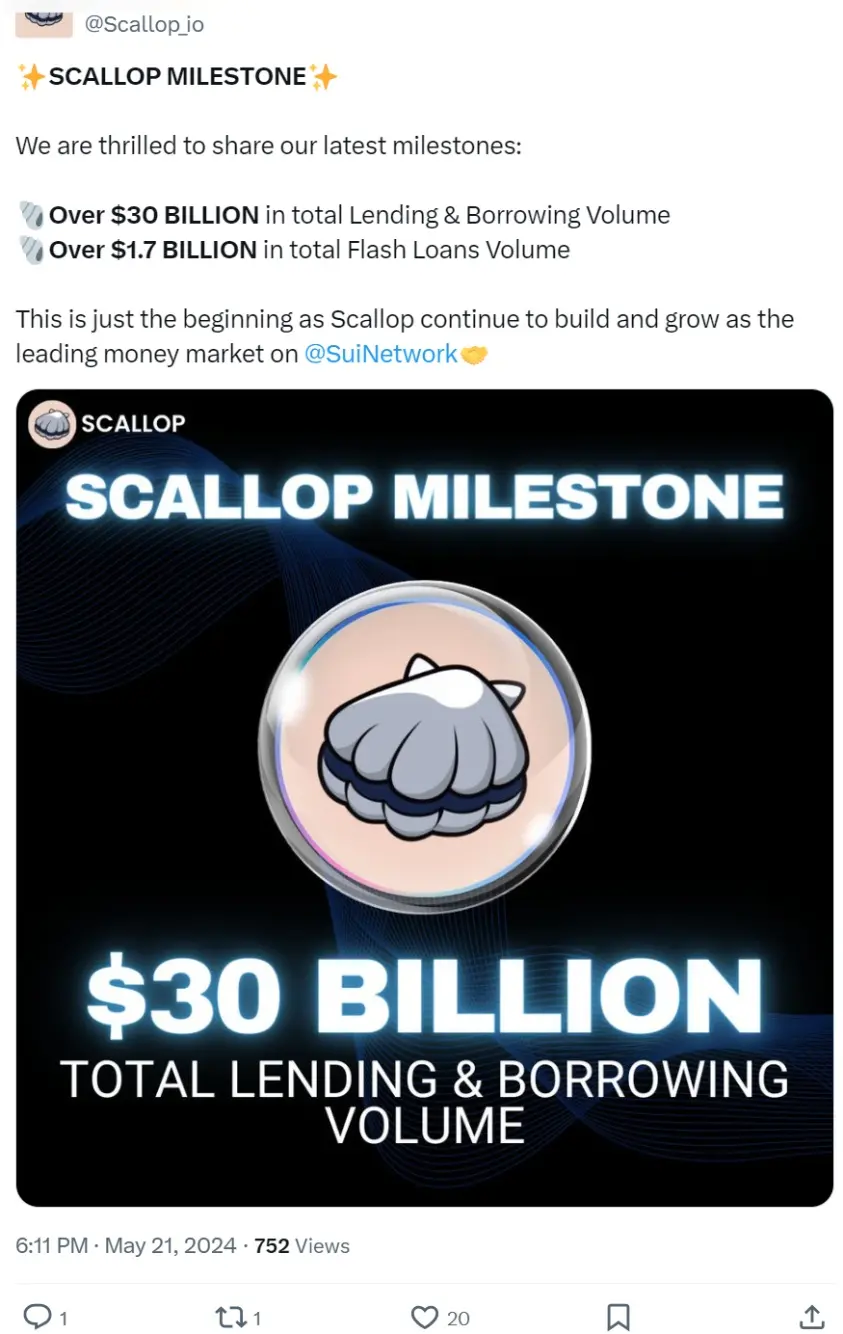The width and height of the screenshot is (843, 1334).
Task: Select the $30 BILLION text in the image
Action: click(x=425, y=993)
